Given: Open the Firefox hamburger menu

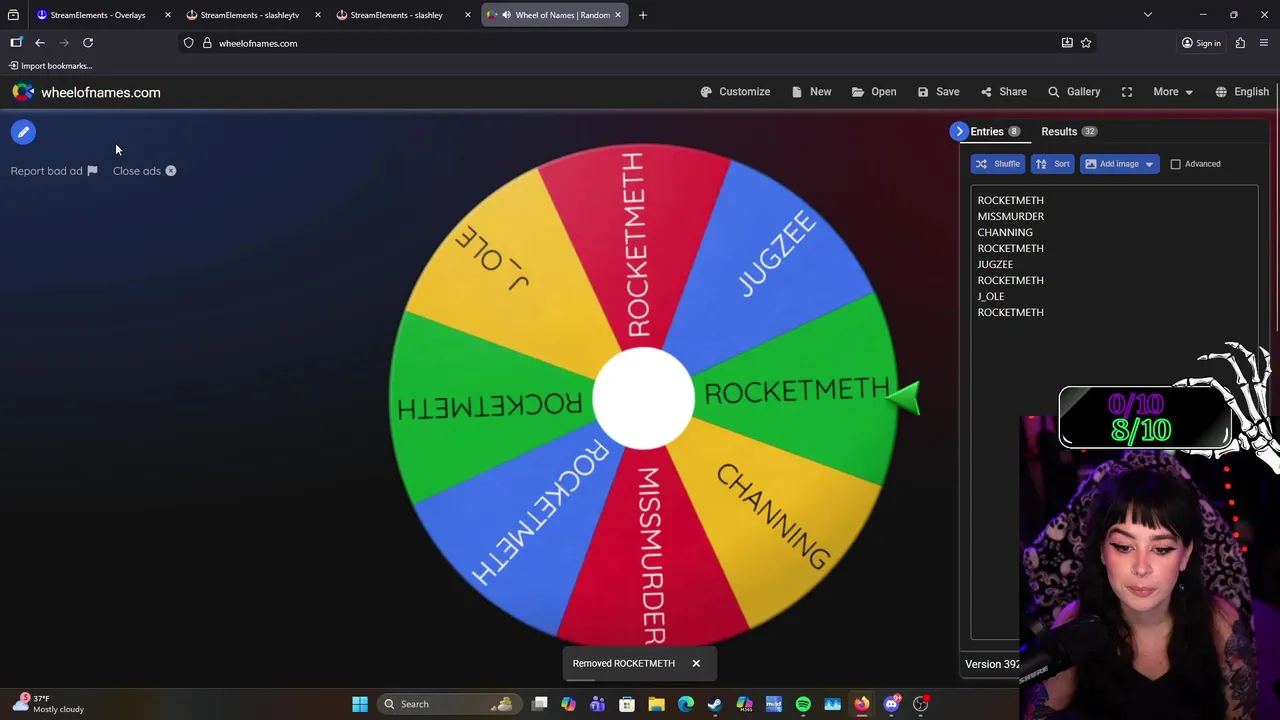Looking at the screenshot, I should pos(1264,43).
